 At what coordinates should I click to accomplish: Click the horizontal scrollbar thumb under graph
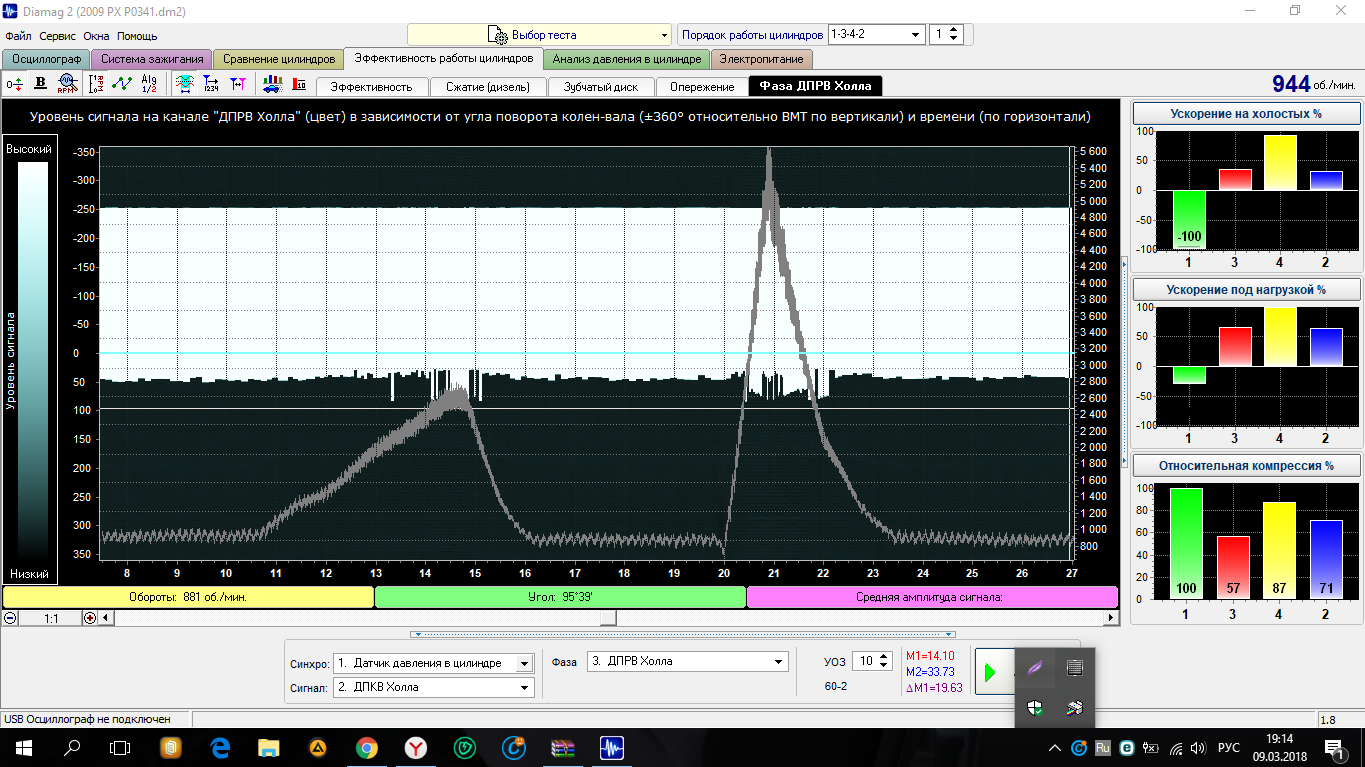(608, 618)
